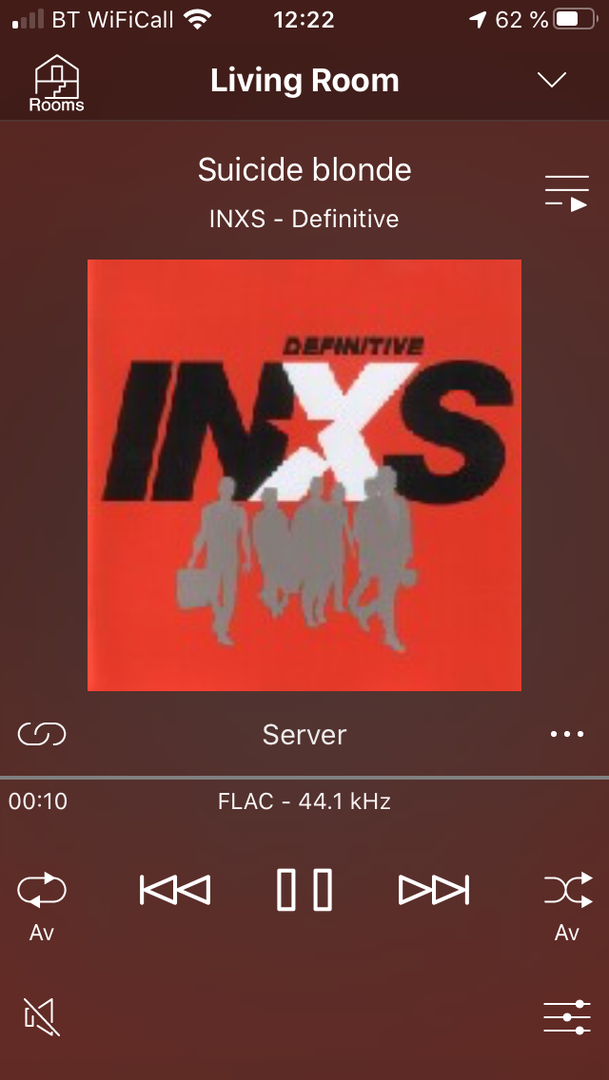Toggle the mute speaker icon
Image resolution: width=609 pixels, height=1080 pixels.
coord(42,1017)
